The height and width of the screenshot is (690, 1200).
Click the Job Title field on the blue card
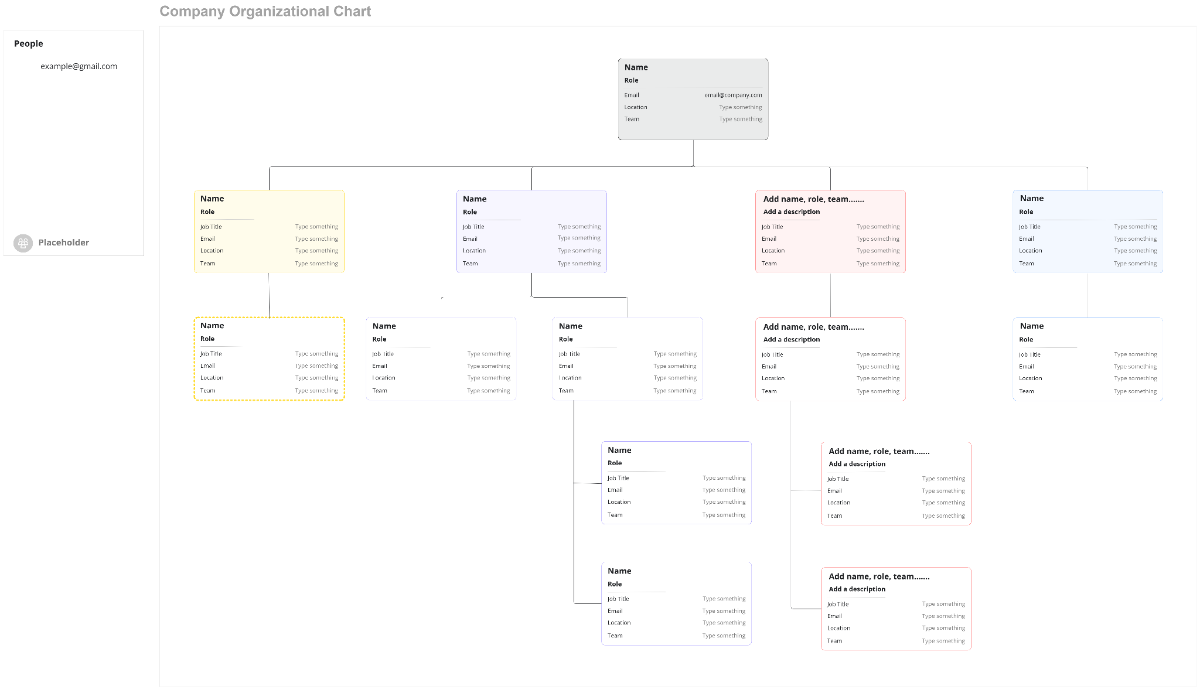pyautogui.click(x=1029, y=226)
